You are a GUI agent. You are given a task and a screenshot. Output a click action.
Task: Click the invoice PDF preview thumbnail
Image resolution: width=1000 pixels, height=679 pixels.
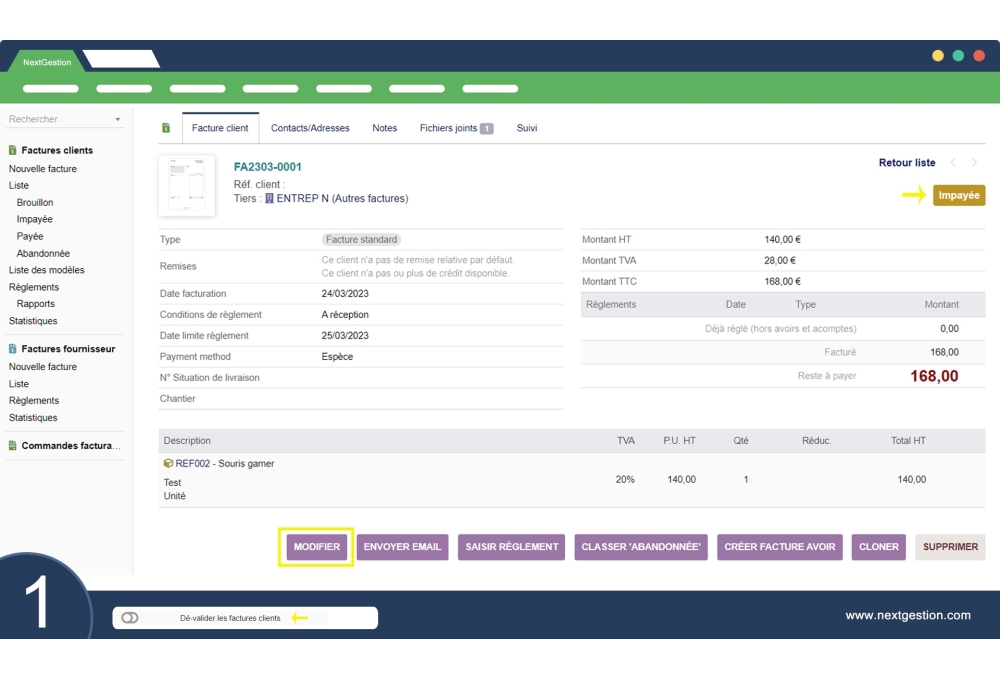click(x=187, y=186)
